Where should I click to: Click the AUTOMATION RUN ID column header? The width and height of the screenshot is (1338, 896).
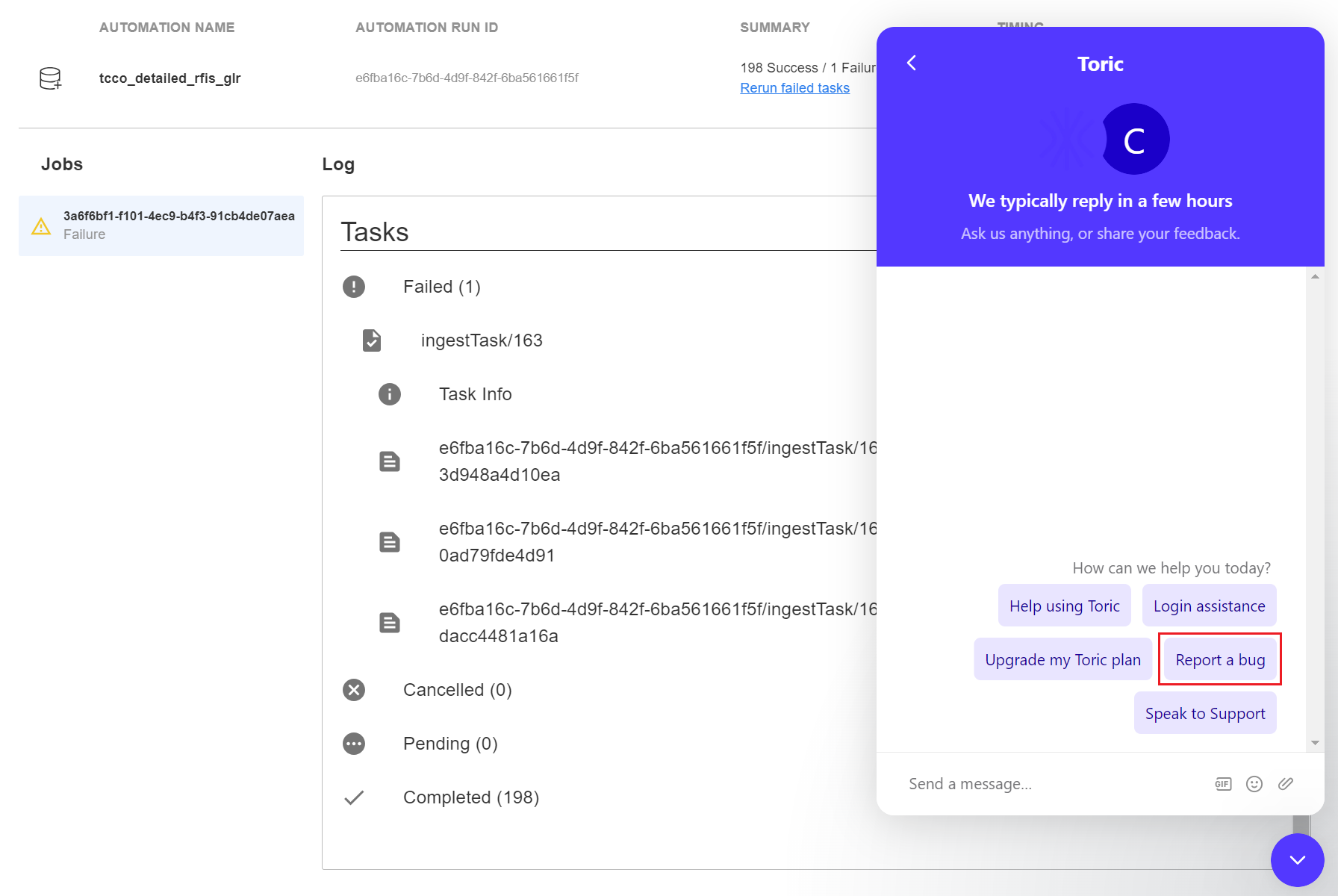tap(426, 28)
